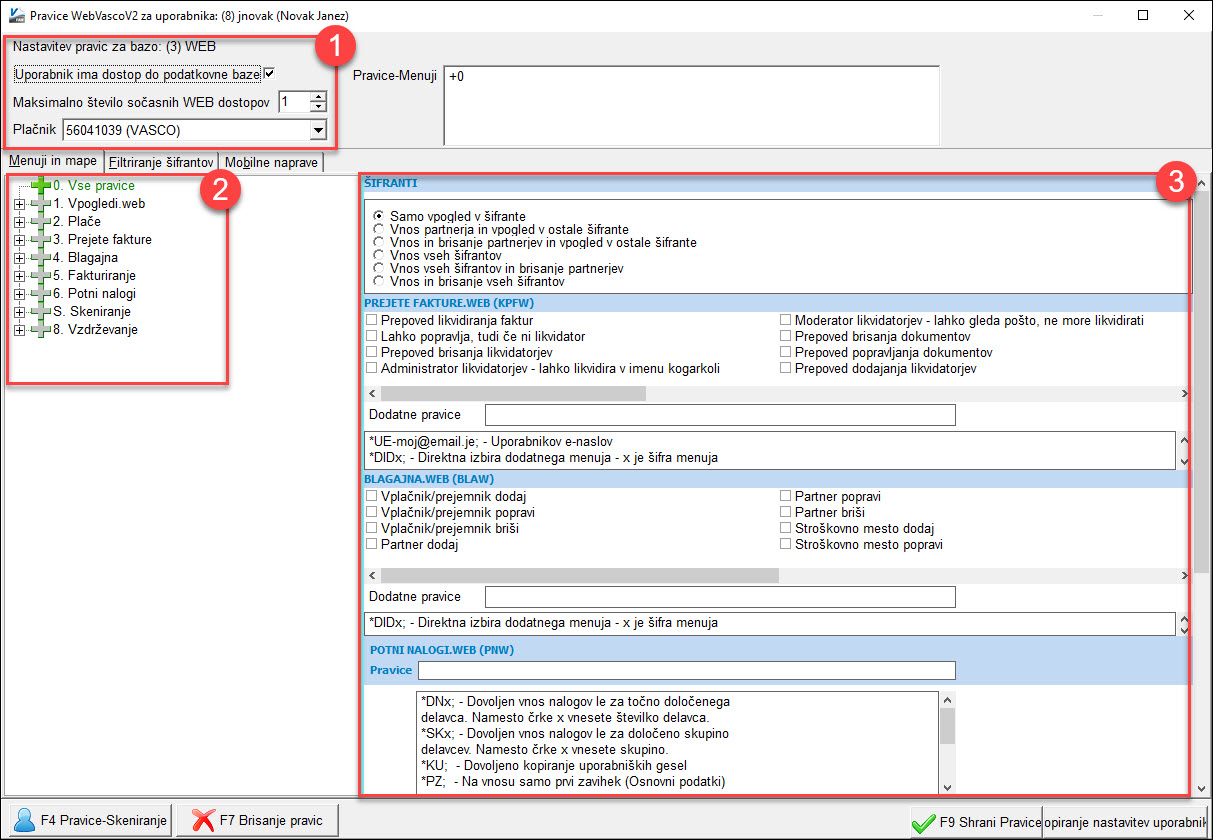Check 'Administrator likvidatorjev' option
Image resolution: width=1213 pixels, height=840 pixels.
(372, 368)
